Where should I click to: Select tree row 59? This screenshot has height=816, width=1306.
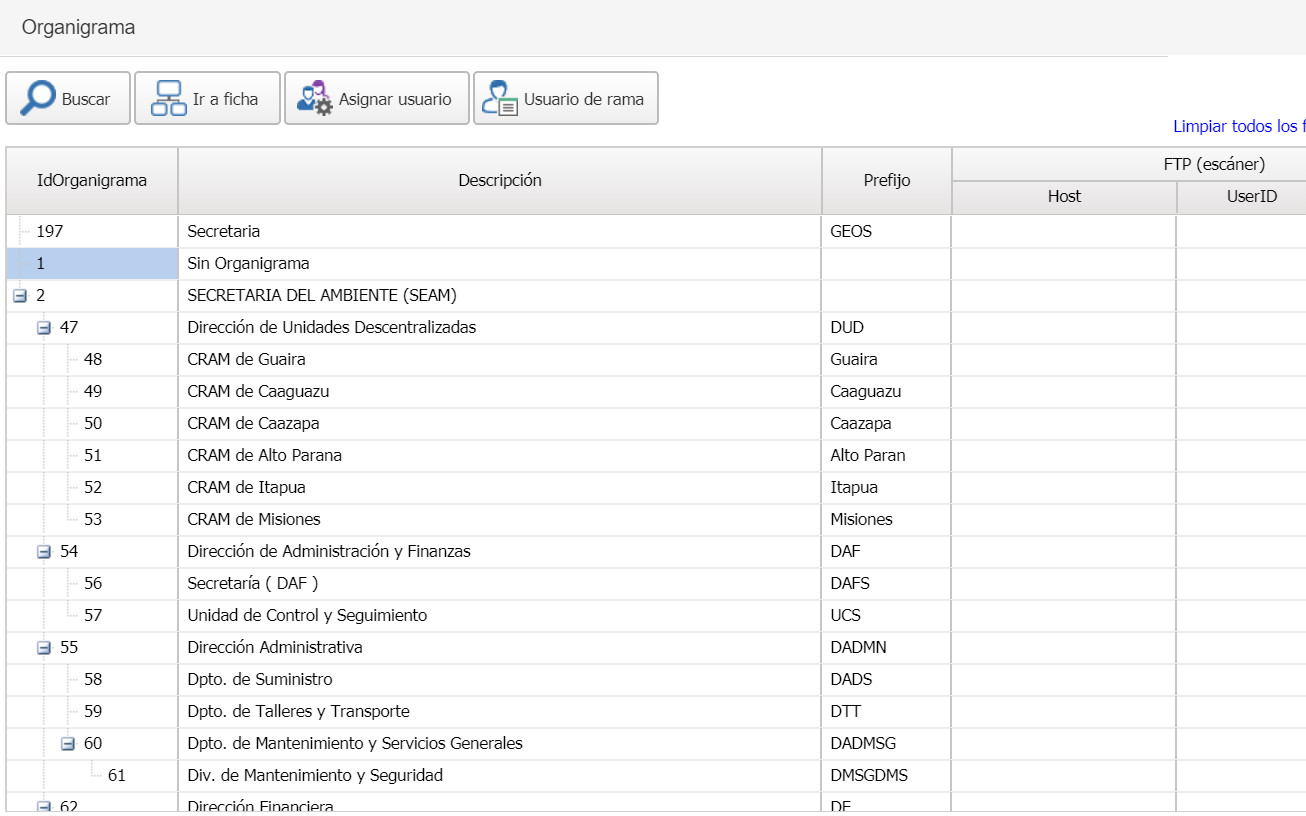click(x=92, y=712)
